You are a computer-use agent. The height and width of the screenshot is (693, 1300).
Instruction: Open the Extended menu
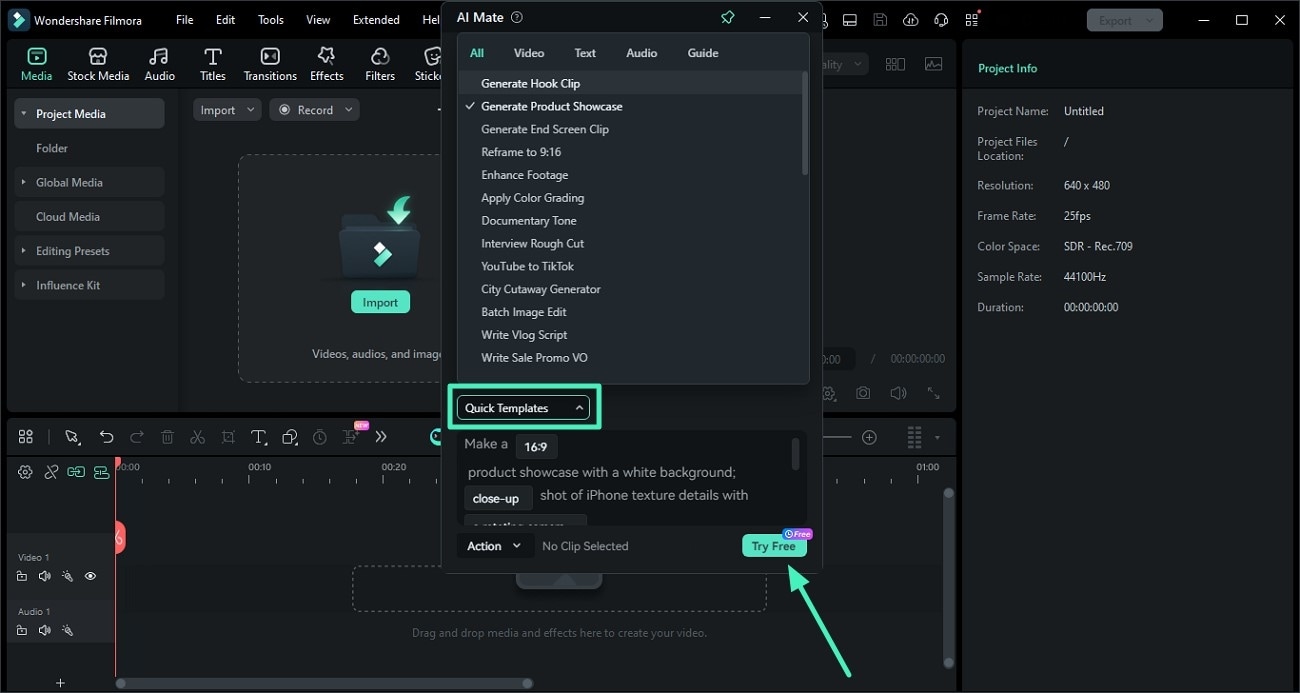tap(376, 20)
